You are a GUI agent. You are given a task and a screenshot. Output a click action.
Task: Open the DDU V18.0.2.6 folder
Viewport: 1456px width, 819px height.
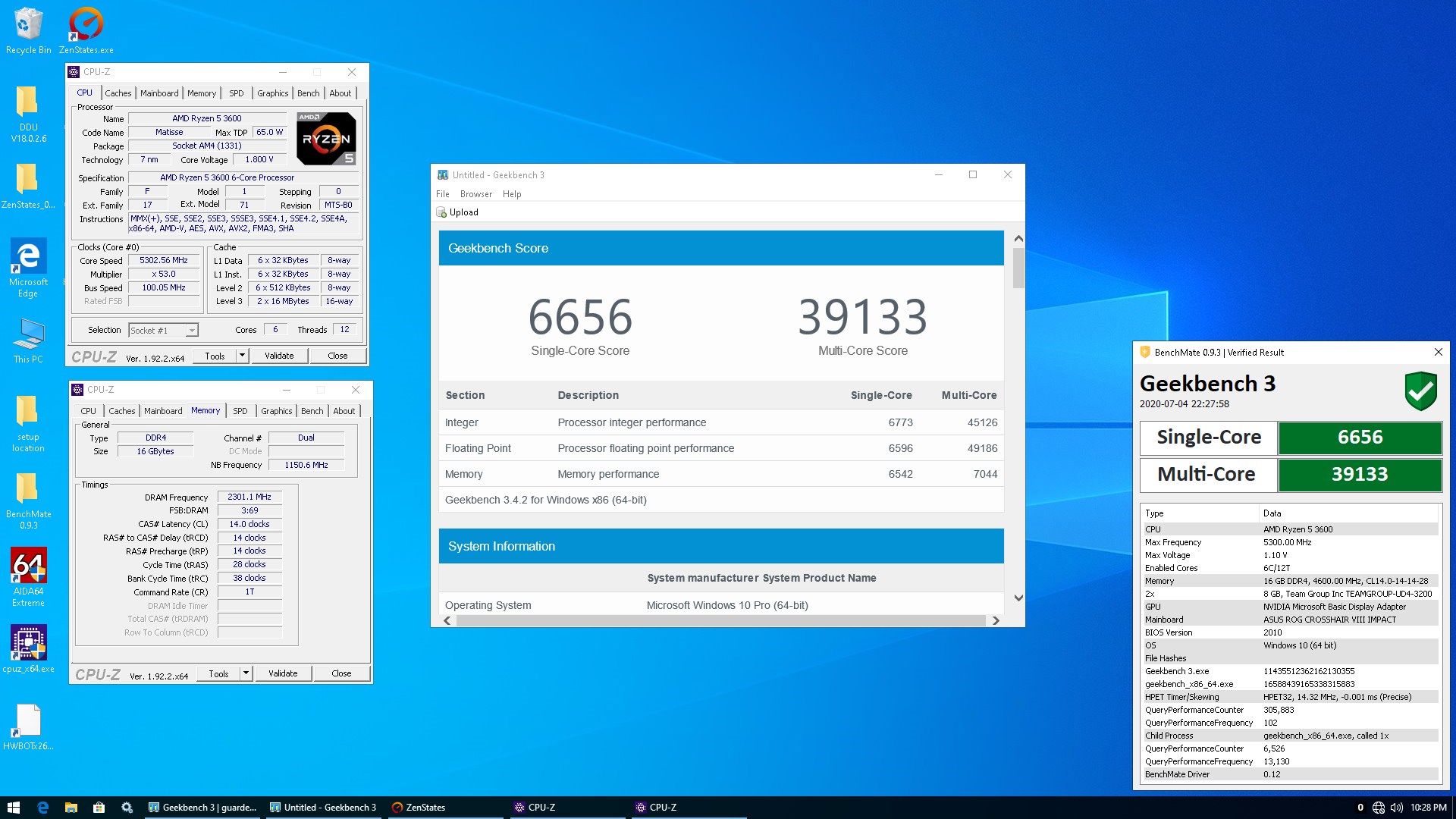(x=28, y=114)
